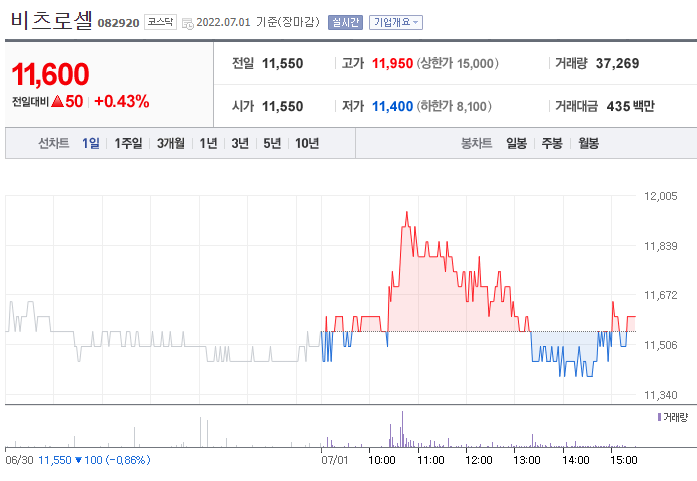This screenshot has width=697, height=481.
Task: Click the highest peak of the red price line
Action: (x=406, y=212)
